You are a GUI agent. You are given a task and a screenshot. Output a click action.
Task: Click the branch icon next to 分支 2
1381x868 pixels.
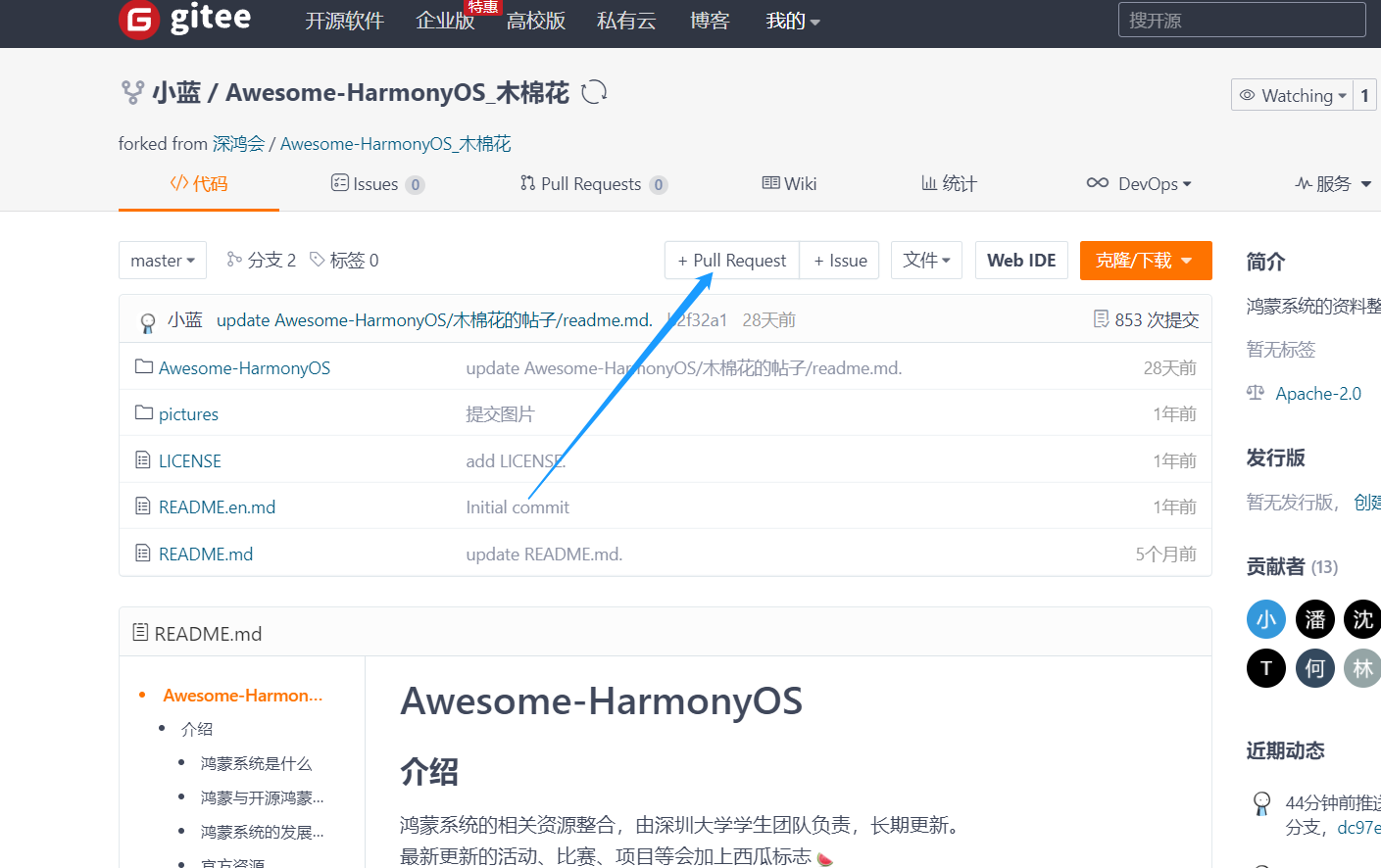[x=234, y=260]
